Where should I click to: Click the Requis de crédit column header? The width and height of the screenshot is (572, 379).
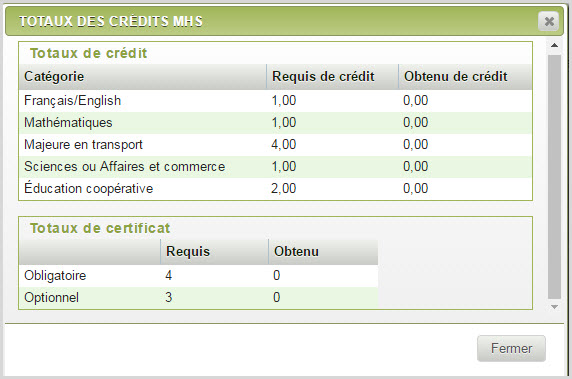tap(332, 77)
